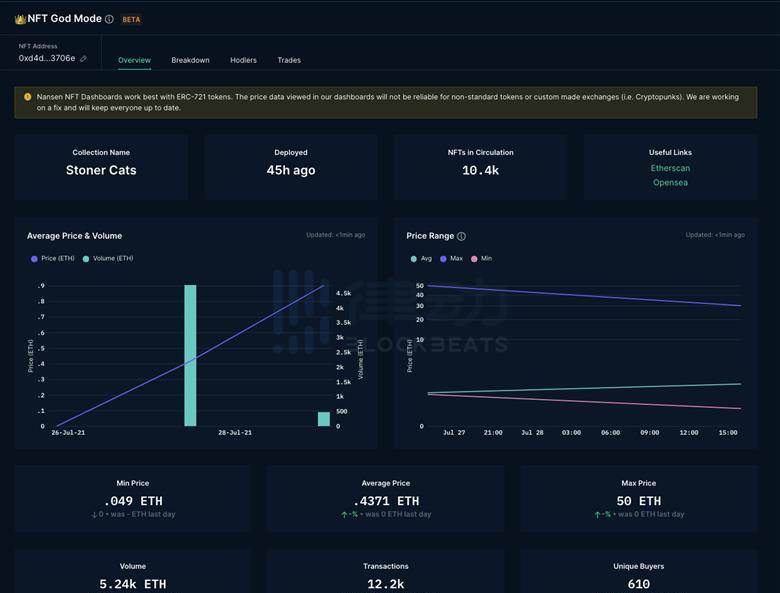Click the tall teal volume bar
The image size is (780, 593).
coord(190,356)
